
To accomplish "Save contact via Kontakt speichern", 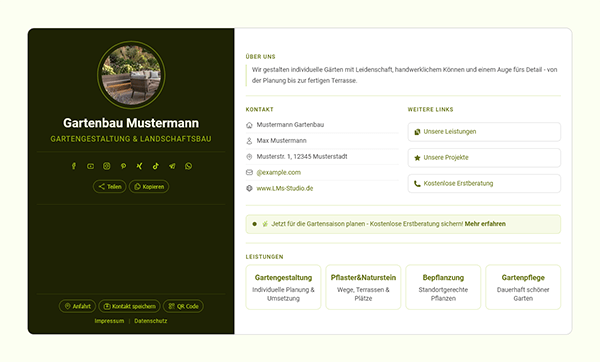I will [x=129, y=306].
